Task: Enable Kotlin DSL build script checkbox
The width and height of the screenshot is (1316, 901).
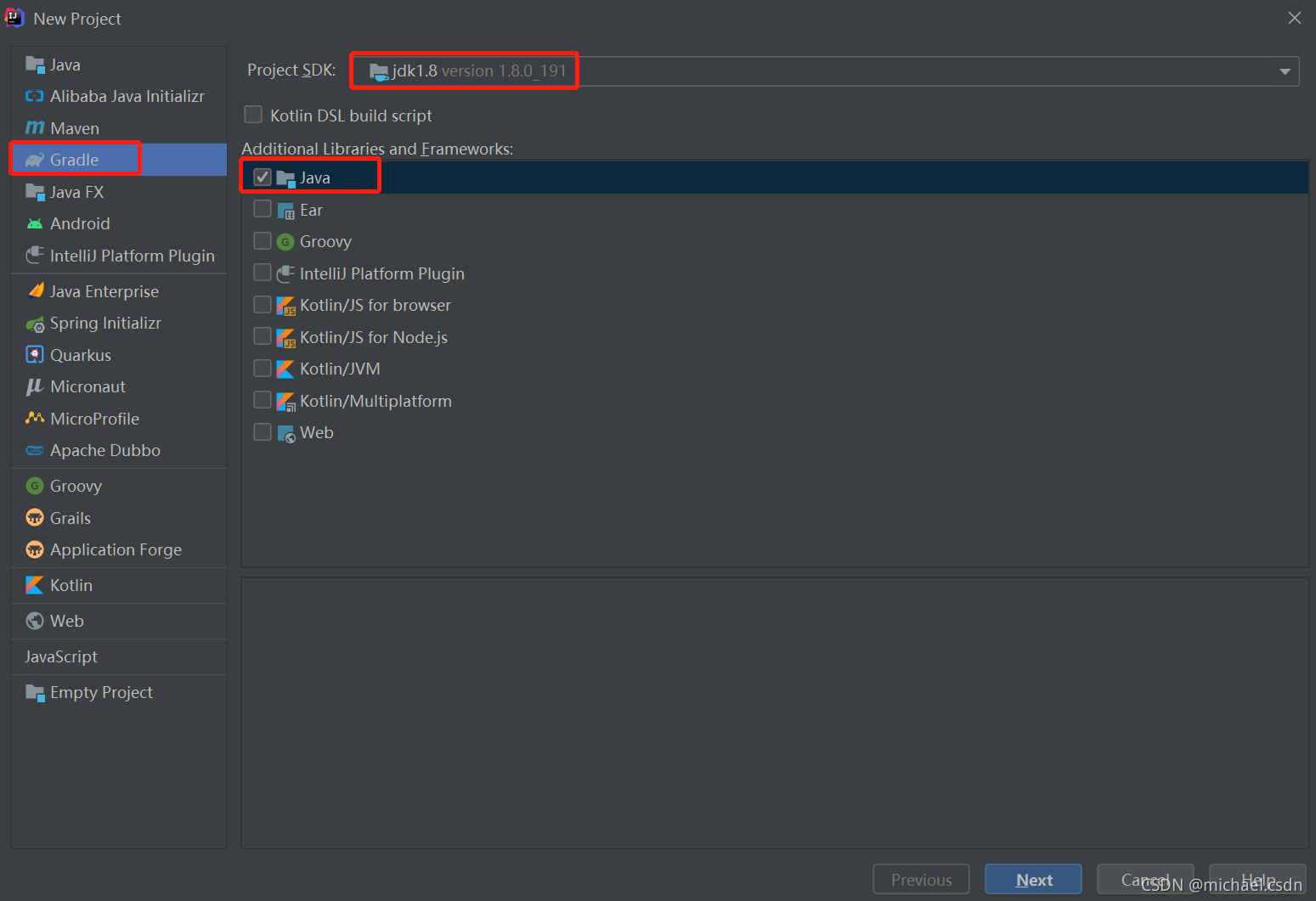Action: click(253, 114)
